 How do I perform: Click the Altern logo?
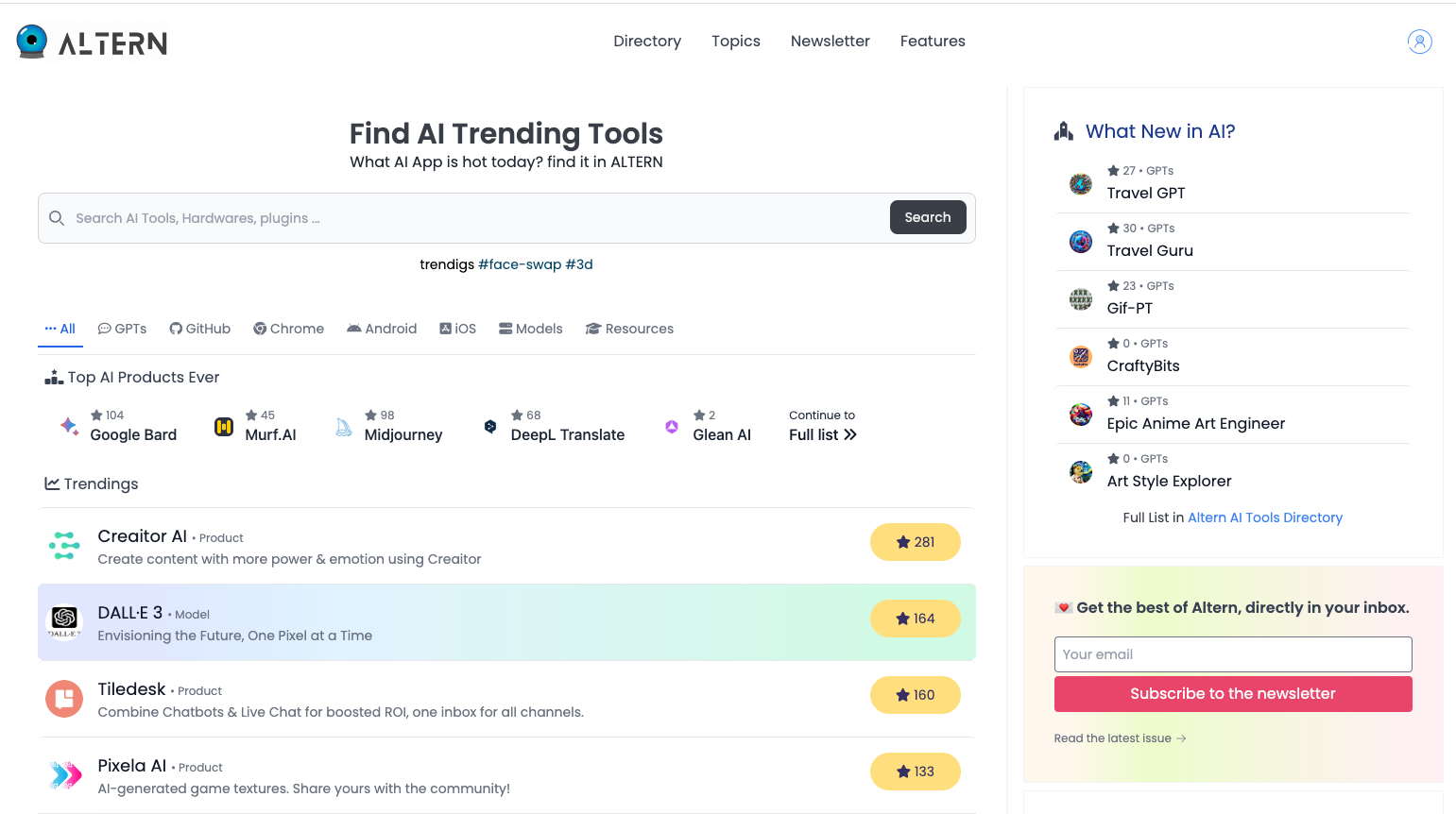click(x=92, y=42)
